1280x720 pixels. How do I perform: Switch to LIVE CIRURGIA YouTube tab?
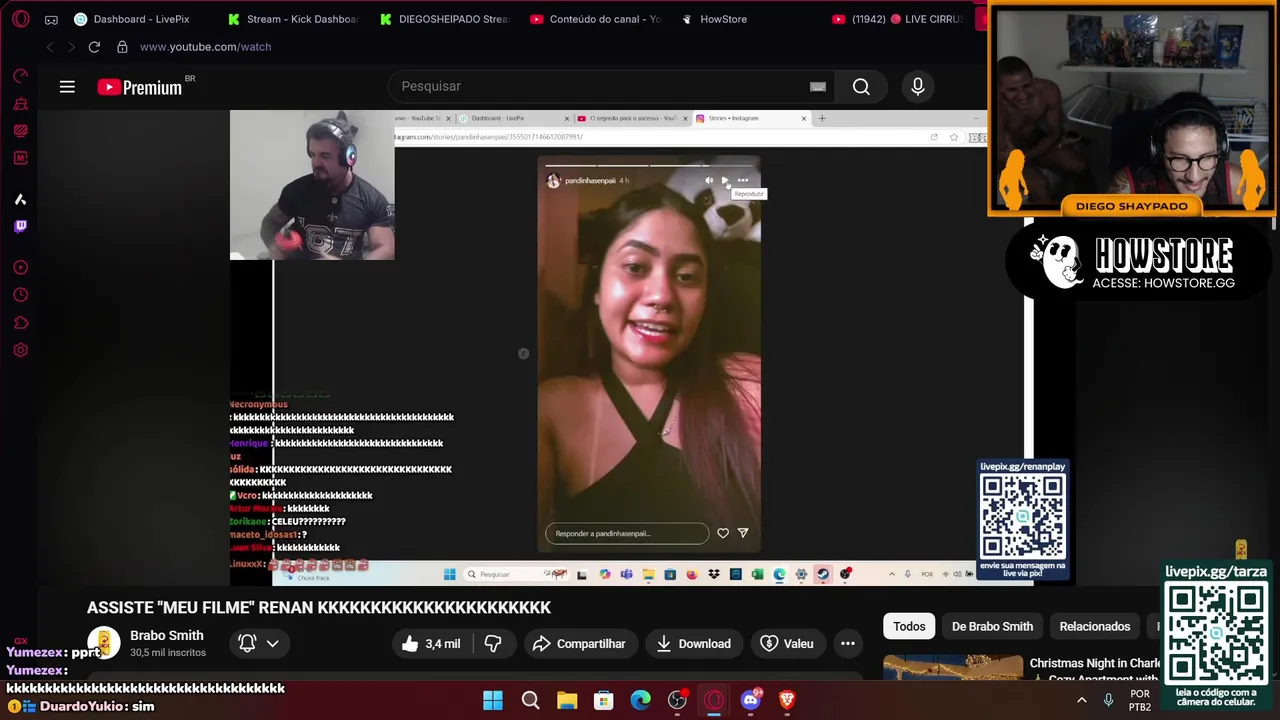(x=898, y=19)
